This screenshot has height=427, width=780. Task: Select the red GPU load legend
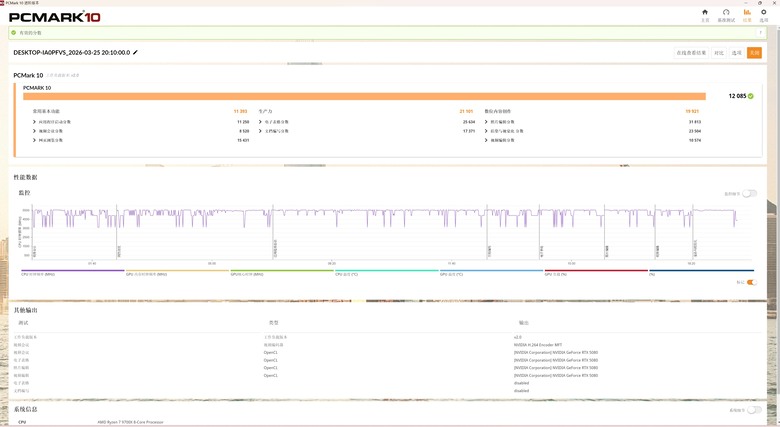596,272
